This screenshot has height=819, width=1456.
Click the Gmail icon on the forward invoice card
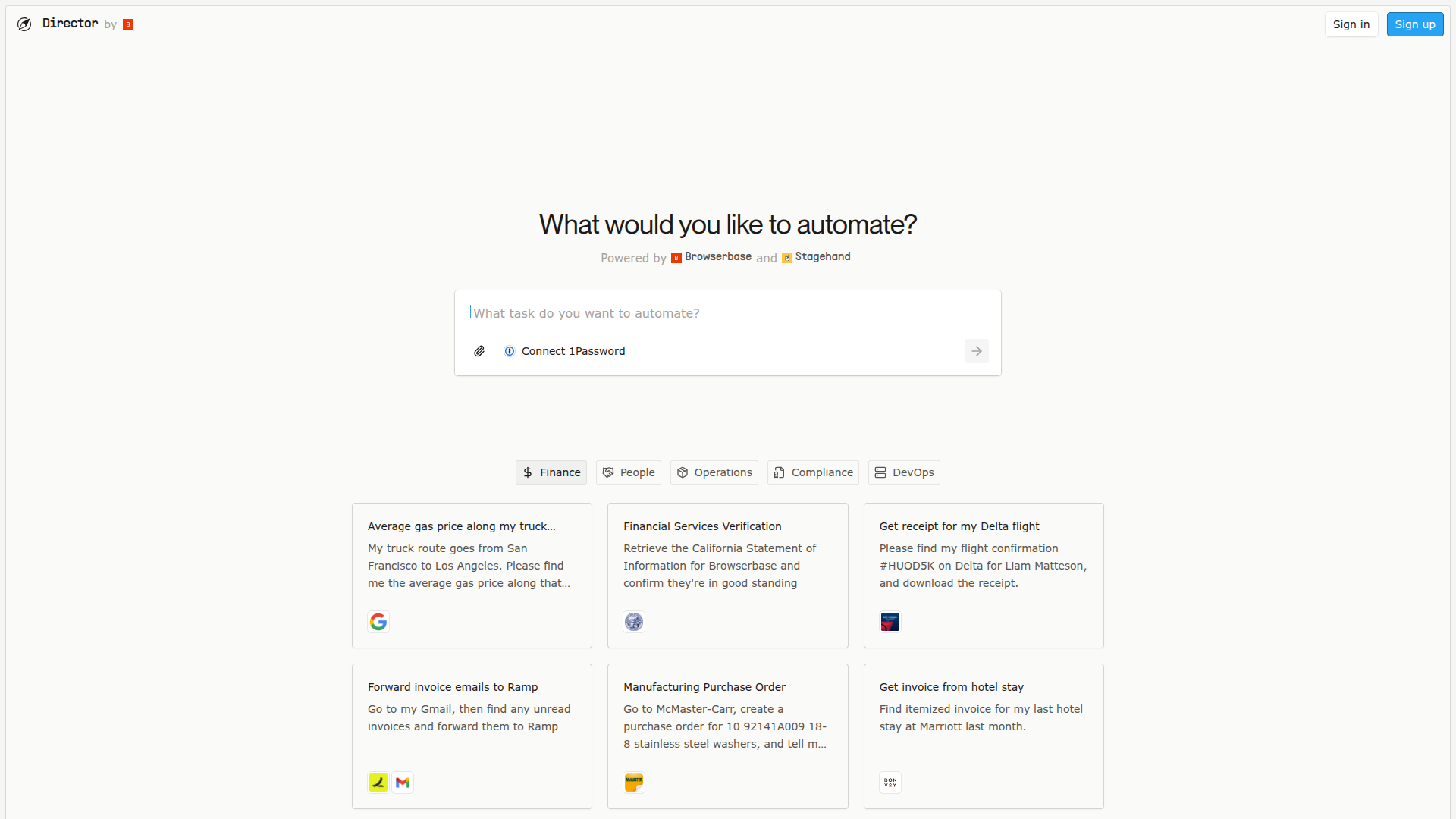(x=403, y=782)
